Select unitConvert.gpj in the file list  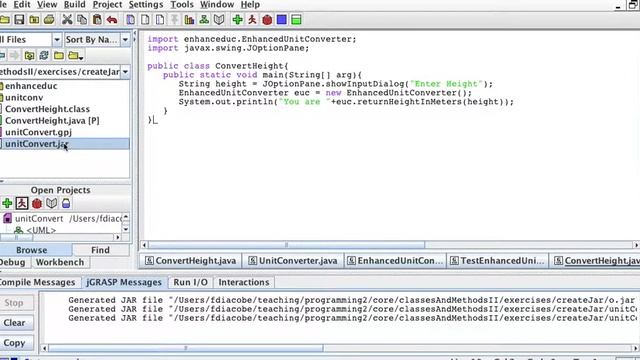(x=38, y=132)
